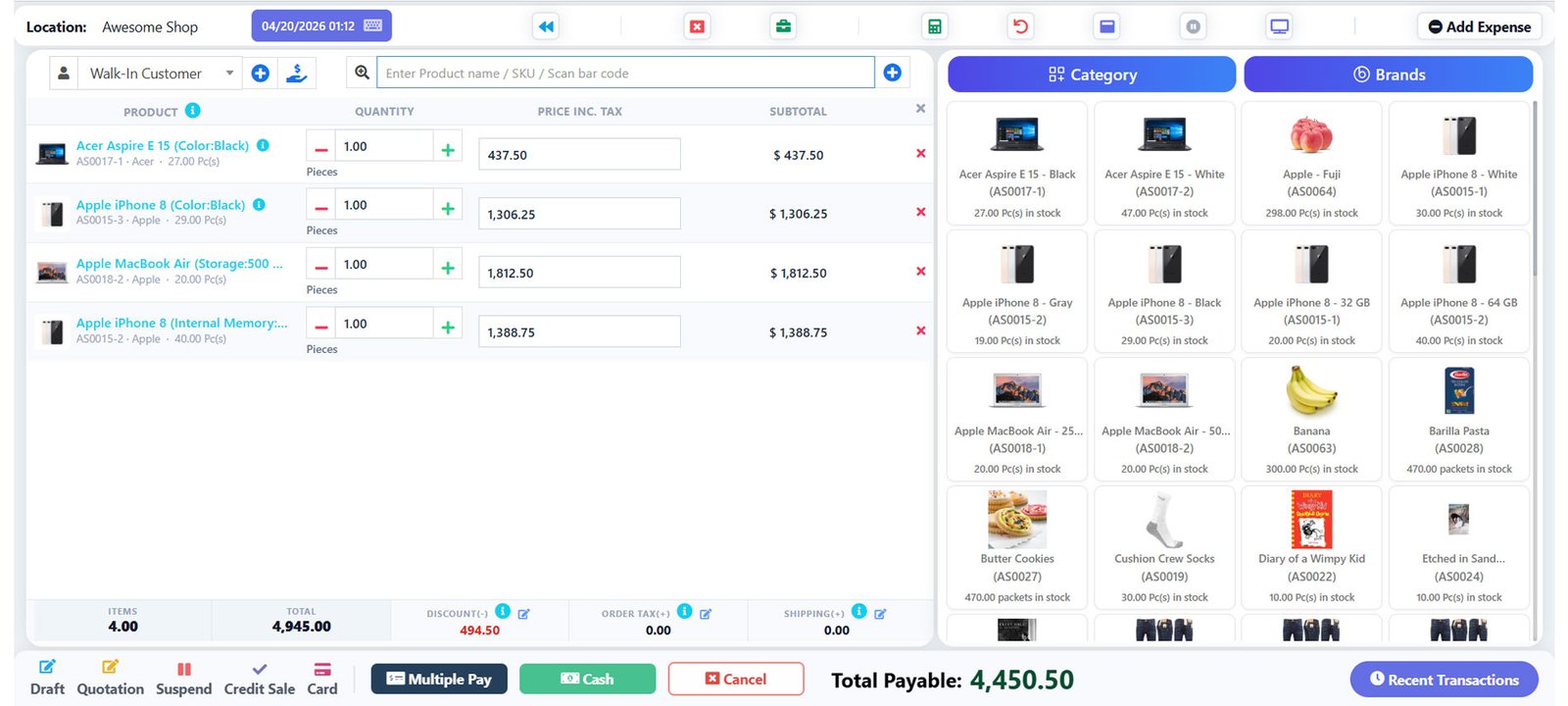Screen dimensions: 1568x706
Task: Edit price field showing 437.50
Action: click(579, 154)
